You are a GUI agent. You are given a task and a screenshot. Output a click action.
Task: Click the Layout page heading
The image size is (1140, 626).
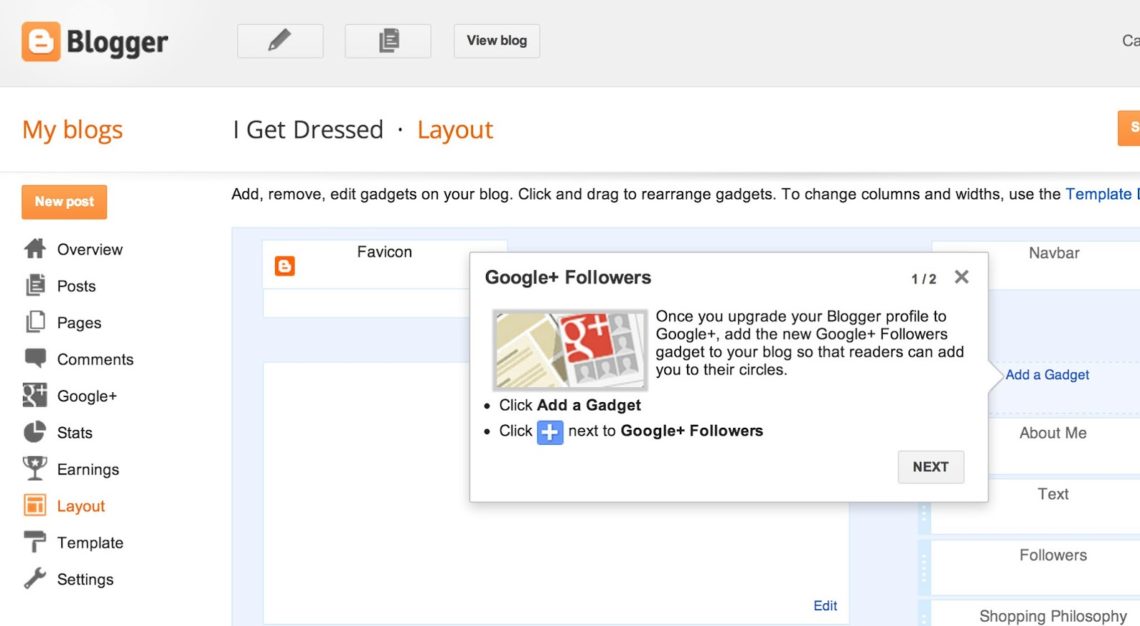point(455,129)
